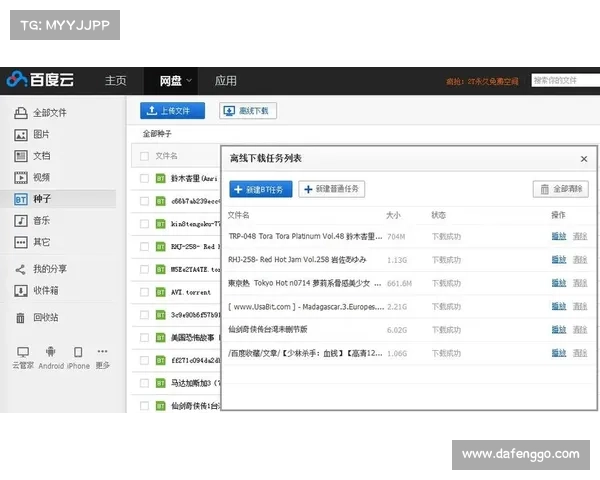Open 其它 category in sidebar
The width and height of the screenshot is (600, 480).
pyautogui.click(x=32, y=242)
